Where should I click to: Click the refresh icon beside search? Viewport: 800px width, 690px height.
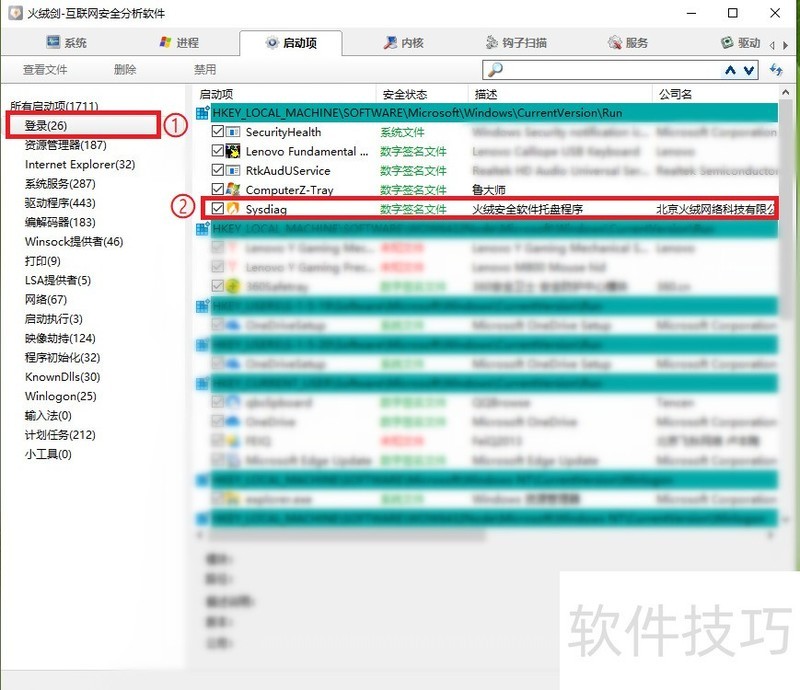pos(776,69)
